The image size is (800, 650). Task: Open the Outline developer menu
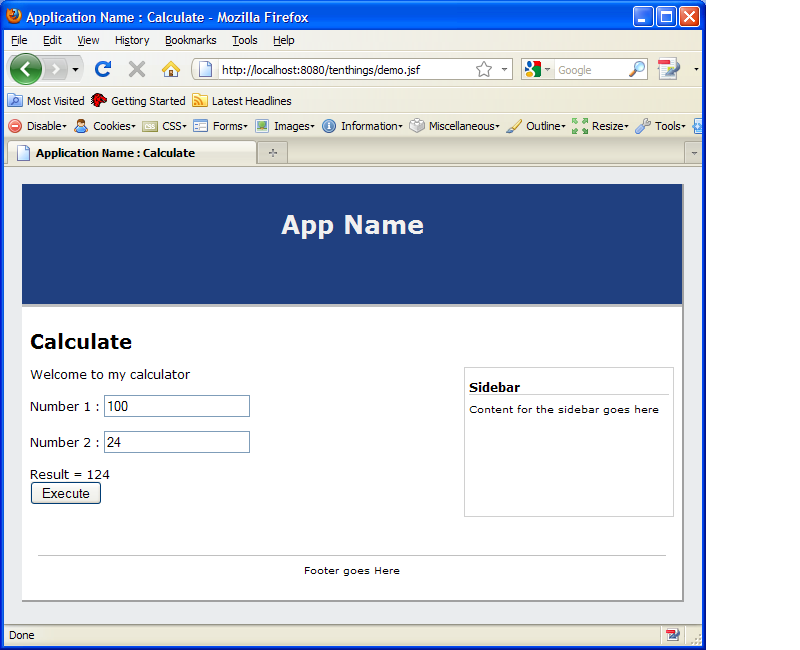tap(545, 126)
